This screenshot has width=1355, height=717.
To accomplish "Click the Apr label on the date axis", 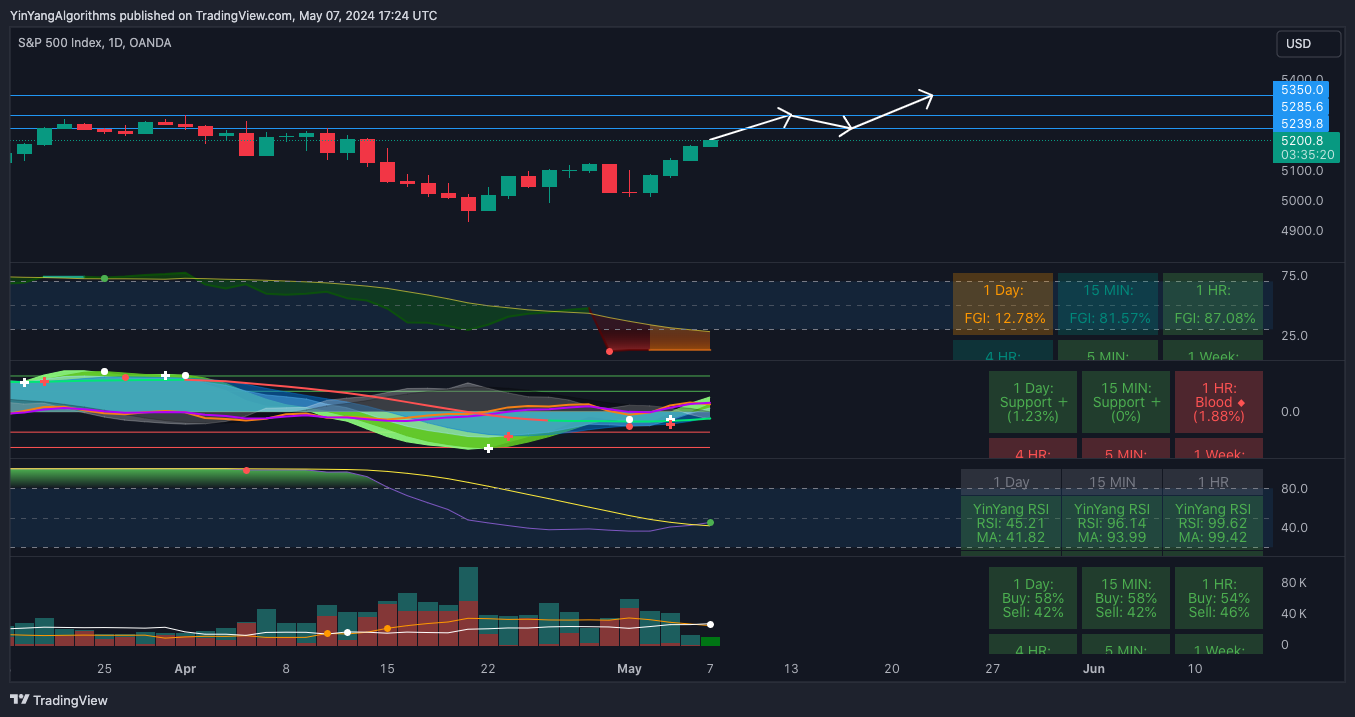I will coord(185,668).
